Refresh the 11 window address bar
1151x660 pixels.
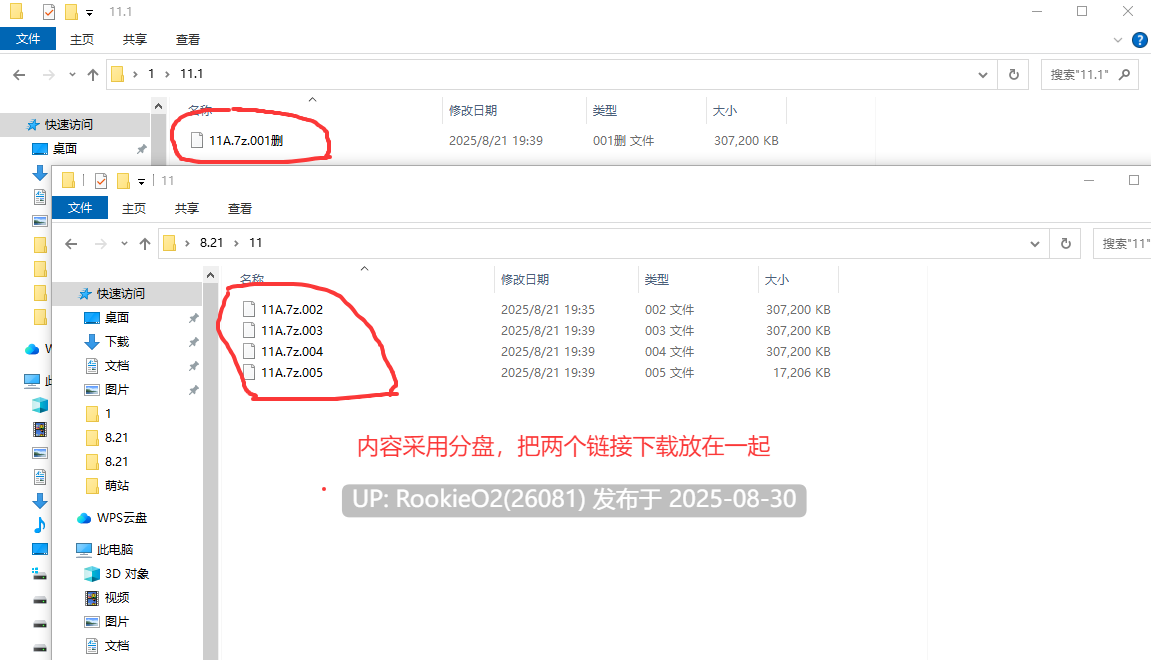click(x=1066, y=244)
